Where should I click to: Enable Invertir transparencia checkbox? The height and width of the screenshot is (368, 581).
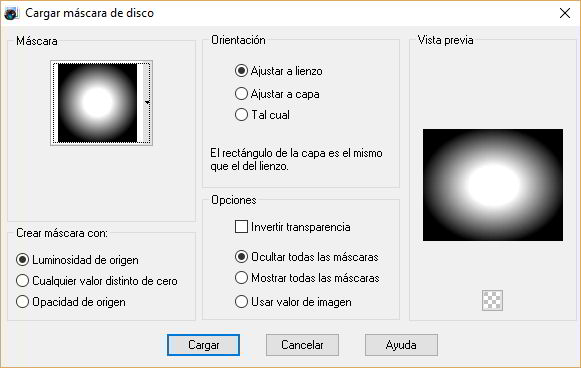tap(293, 227)
